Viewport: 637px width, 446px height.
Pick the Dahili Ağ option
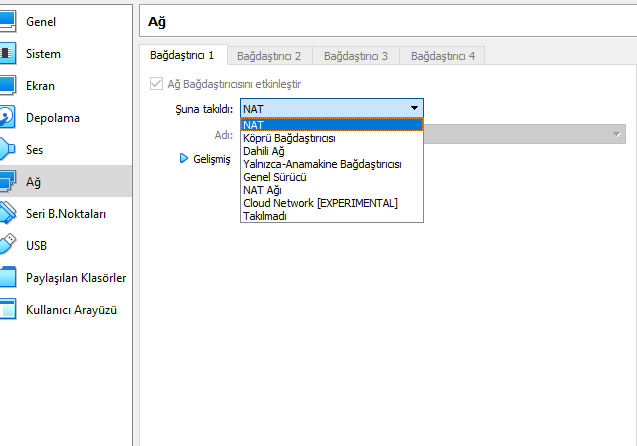click(x=264, y=151)
